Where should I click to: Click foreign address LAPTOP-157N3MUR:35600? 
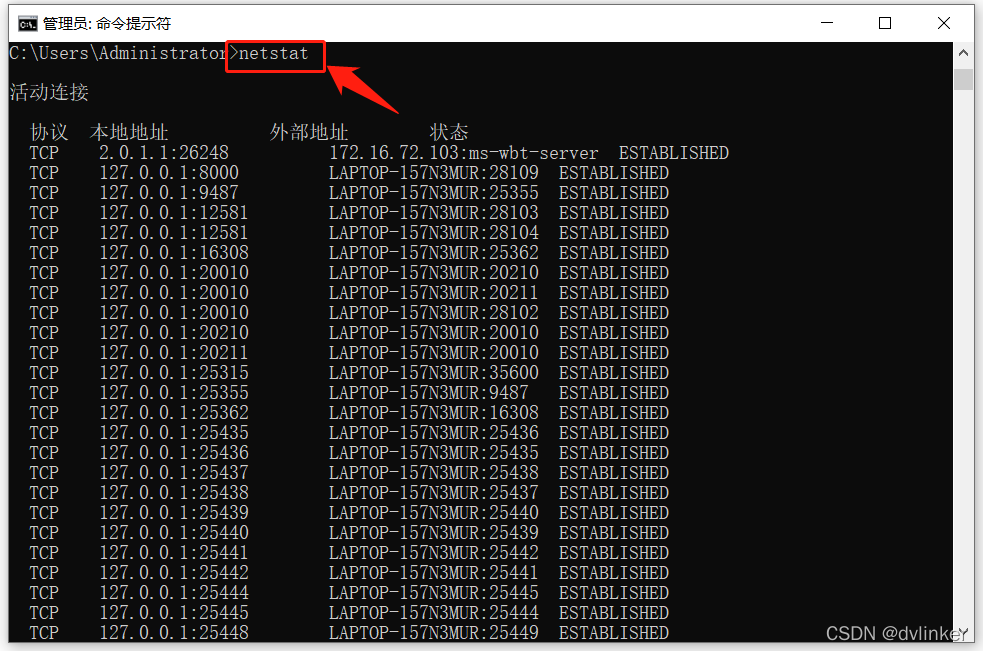[434, 373]
